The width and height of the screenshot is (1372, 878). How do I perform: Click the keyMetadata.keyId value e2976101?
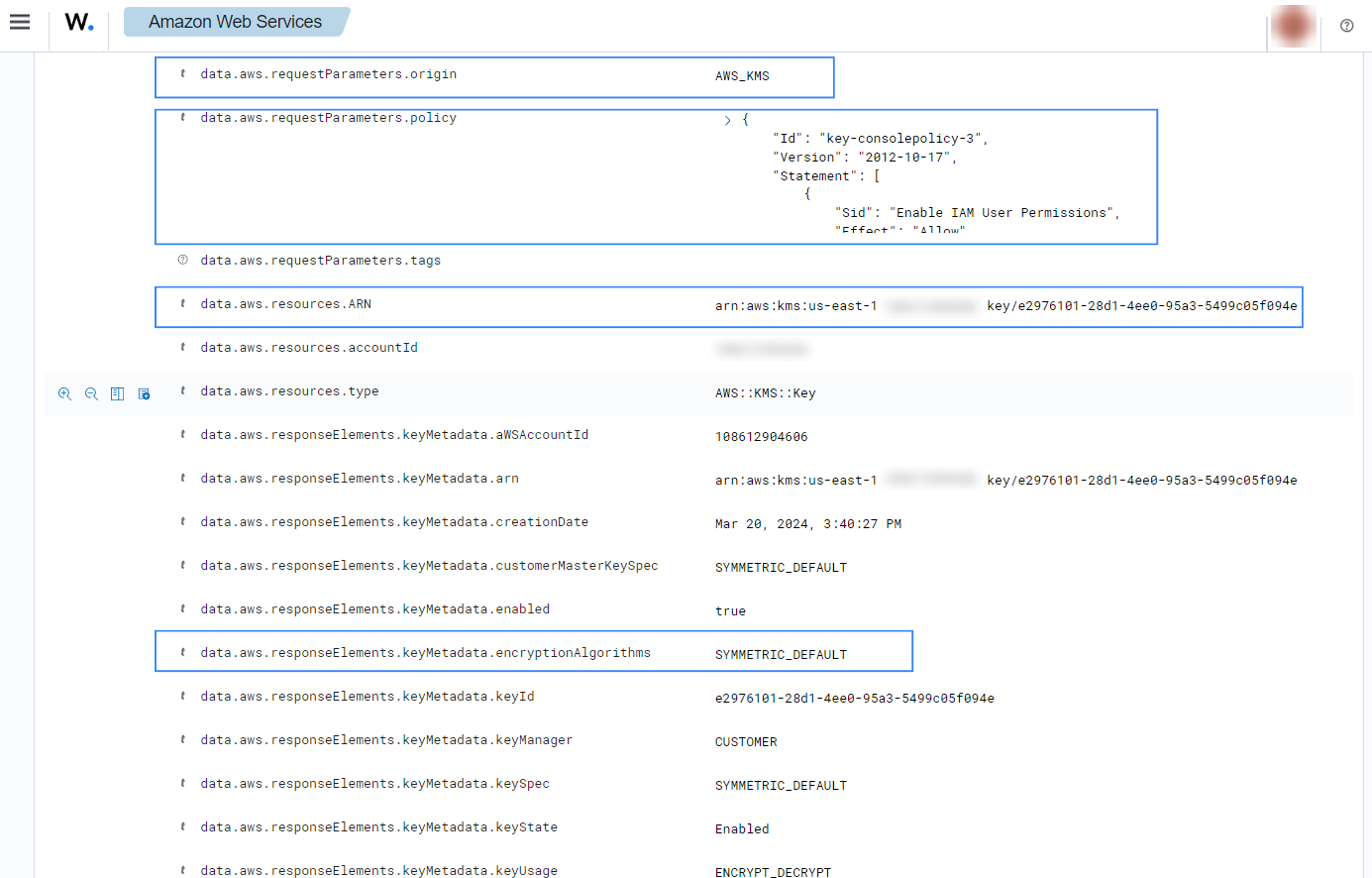[854, 699]
